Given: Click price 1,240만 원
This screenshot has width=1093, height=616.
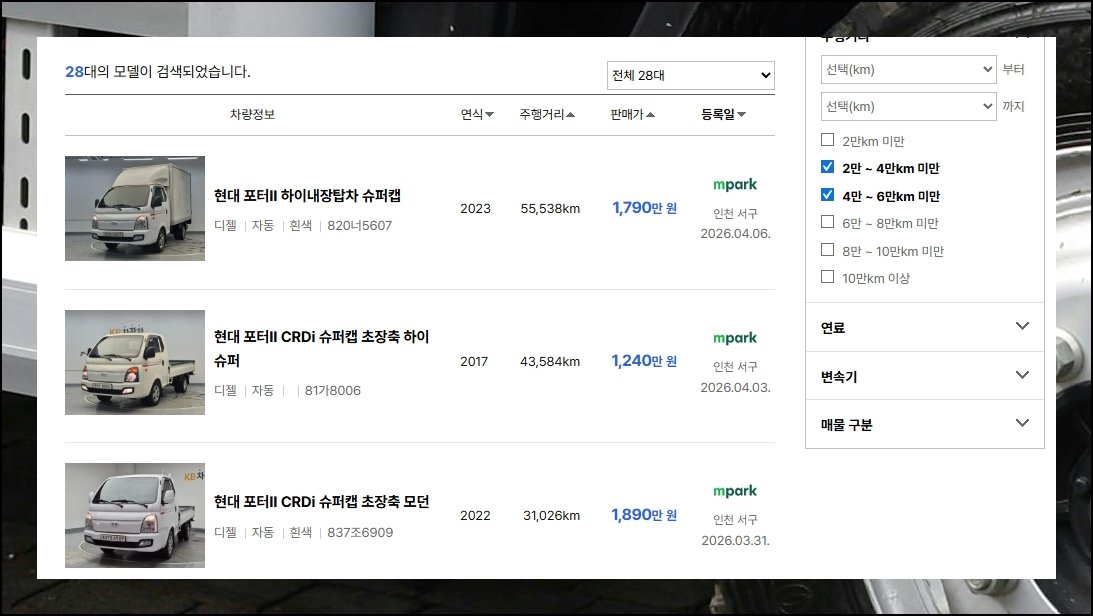Looking at the screenshot, I should coord(645,361).
